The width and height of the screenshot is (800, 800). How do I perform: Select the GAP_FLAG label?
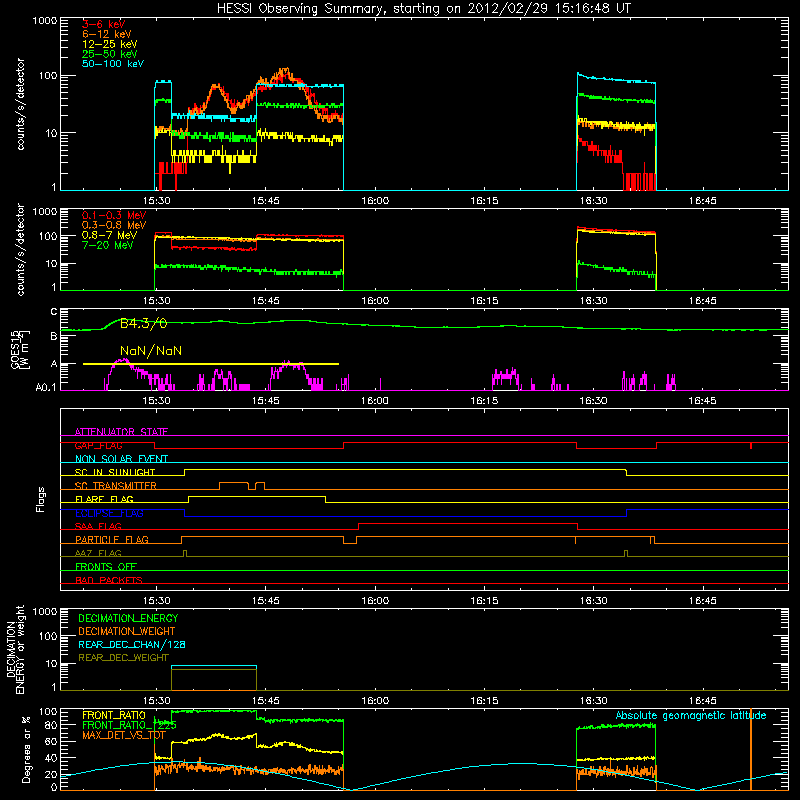pos(98,445)
